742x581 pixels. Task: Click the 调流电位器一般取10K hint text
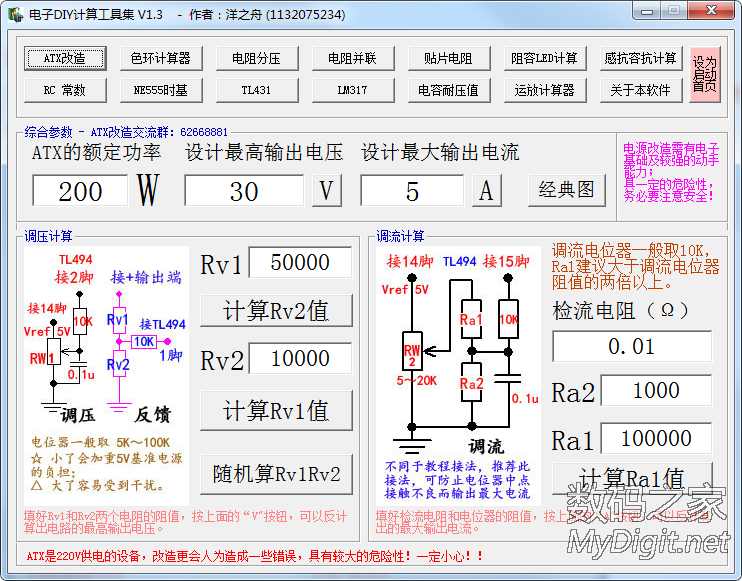[x=636, y=266]
